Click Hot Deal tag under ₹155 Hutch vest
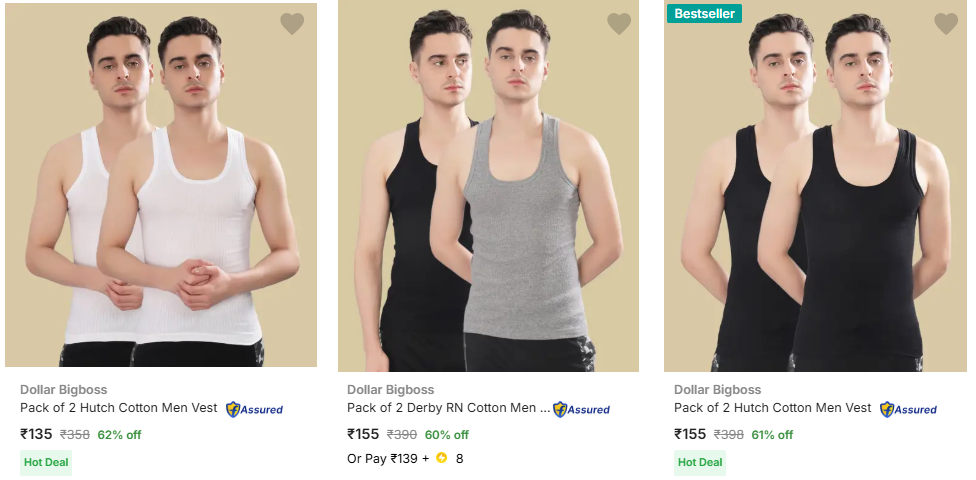This screenshot has width=976, height=480. point(700,462)
